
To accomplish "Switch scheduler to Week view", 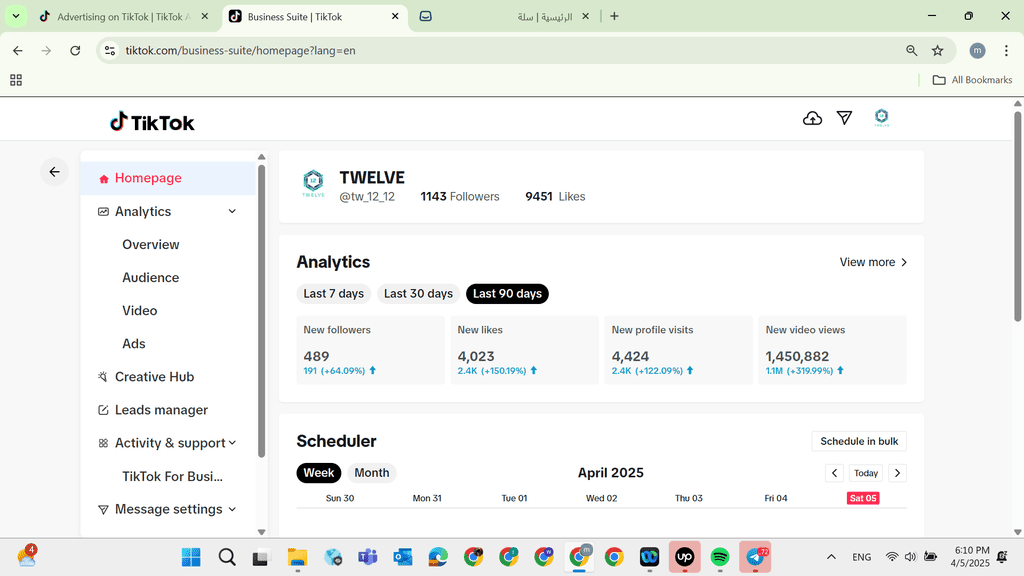I will pyautogui.click(x=319, y=473).
